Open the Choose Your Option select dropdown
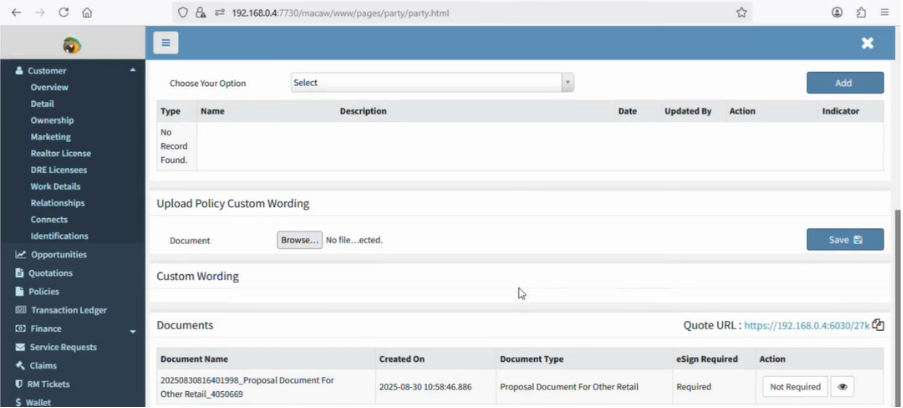This screenshot has width=903, height=408. (432, 83)
